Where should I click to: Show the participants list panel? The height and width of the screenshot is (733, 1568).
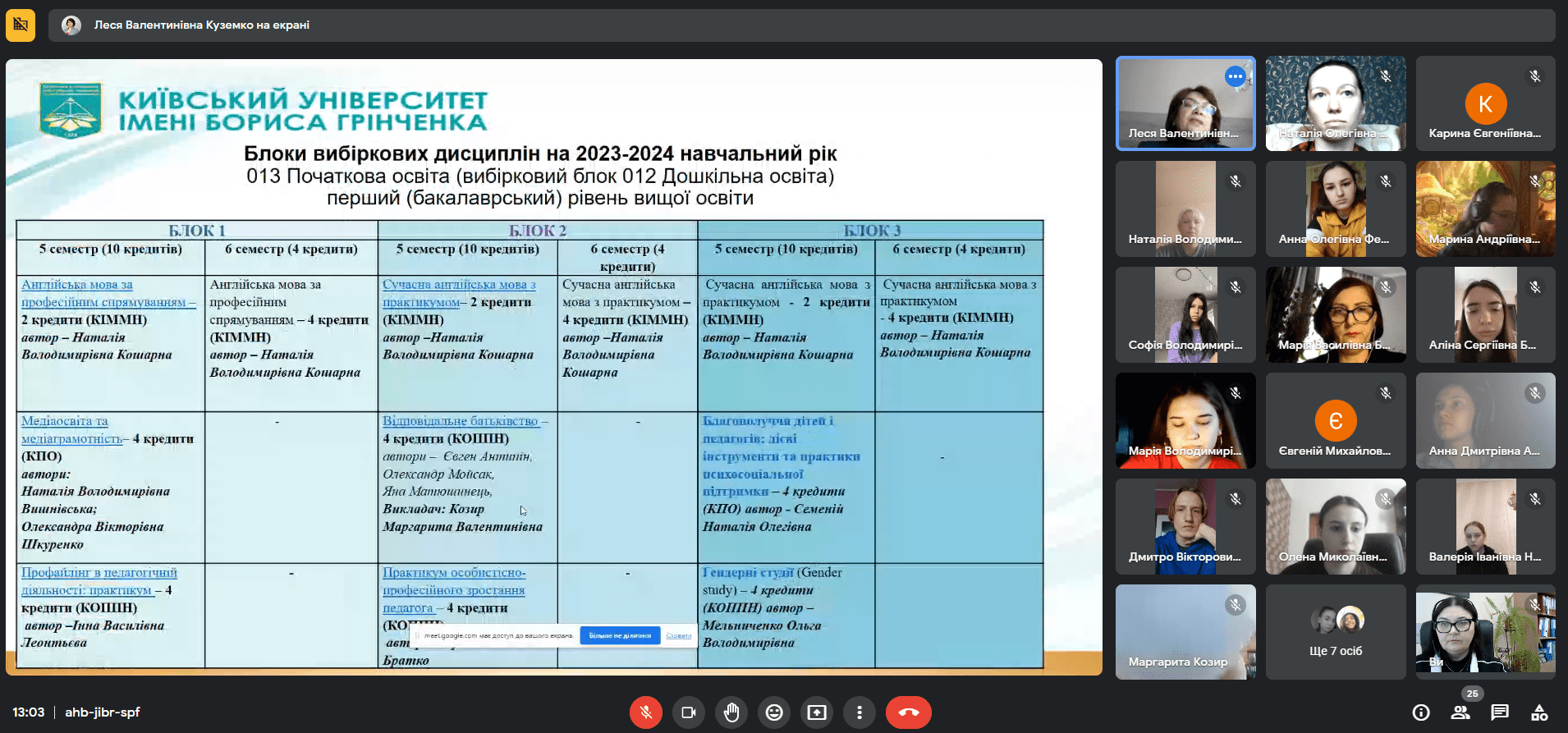[1460, 712]
